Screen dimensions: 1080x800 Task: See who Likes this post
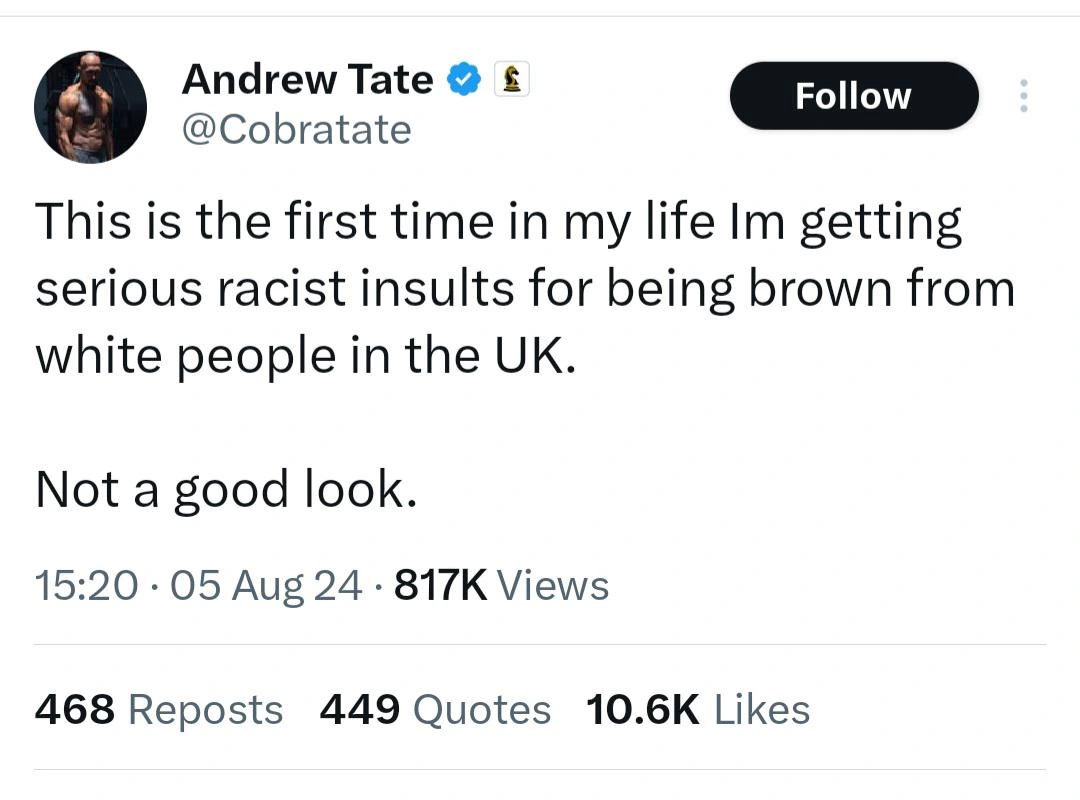tap(763, 710)
